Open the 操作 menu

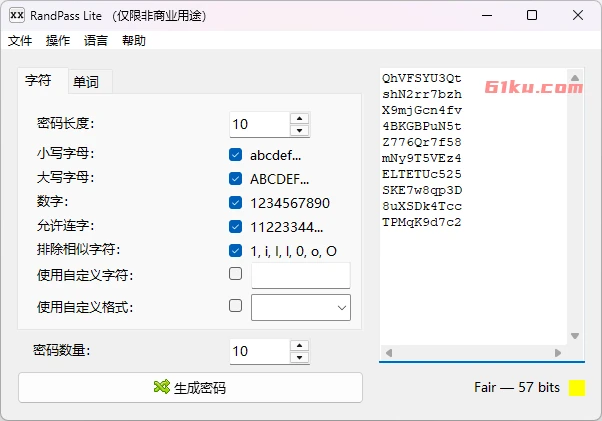coord(58,40)
